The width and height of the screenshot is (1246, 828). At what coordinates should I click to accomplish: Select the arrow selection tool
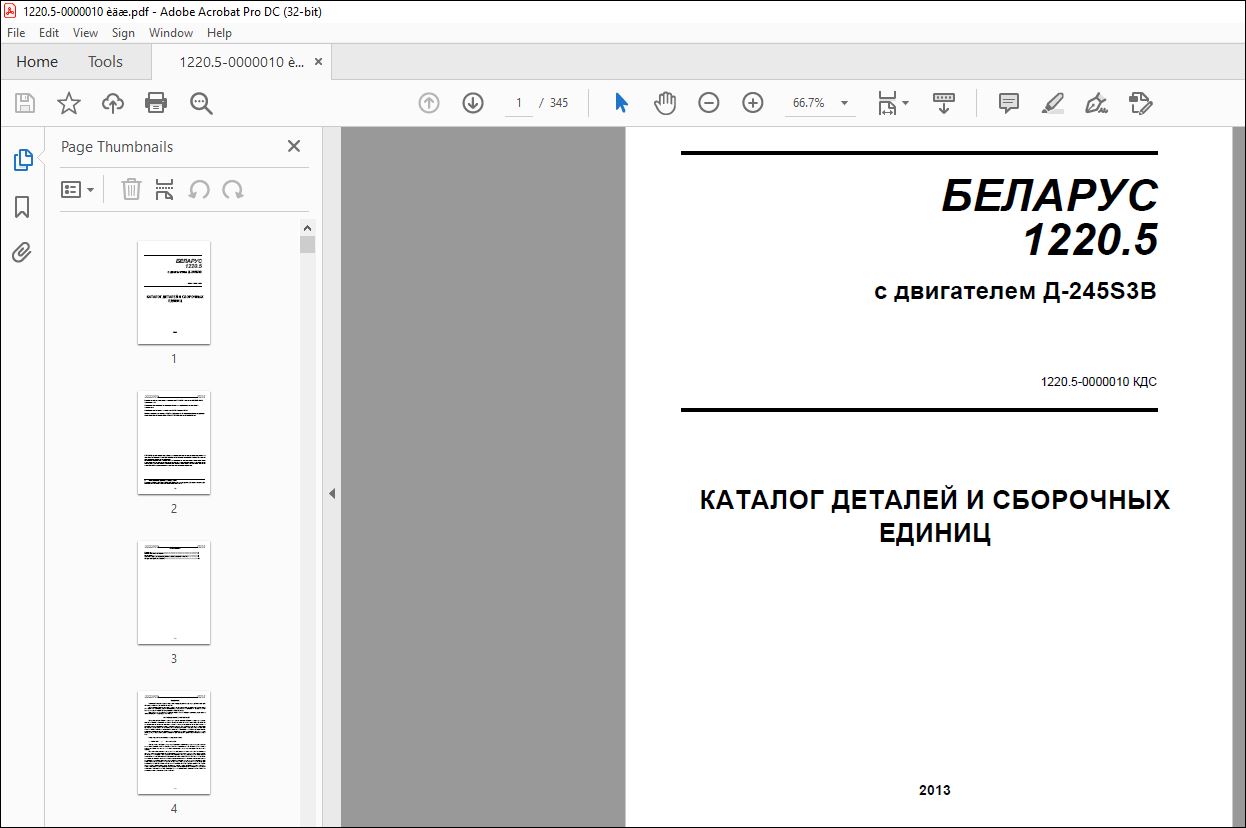pos(621,103)
